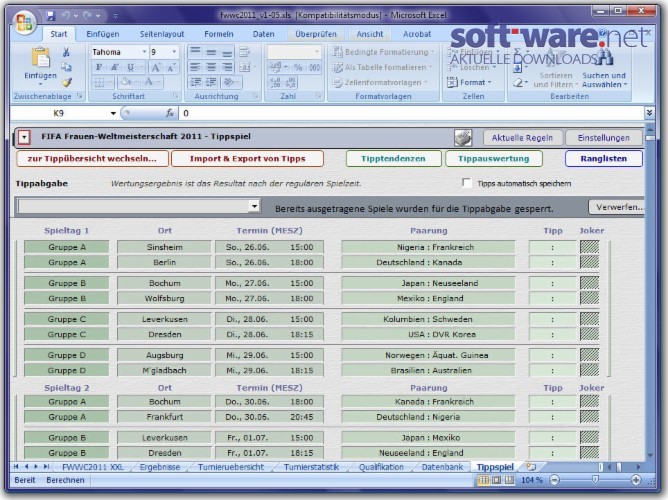Click the Aktuelle Regeln button

click(x=522, y=138)
